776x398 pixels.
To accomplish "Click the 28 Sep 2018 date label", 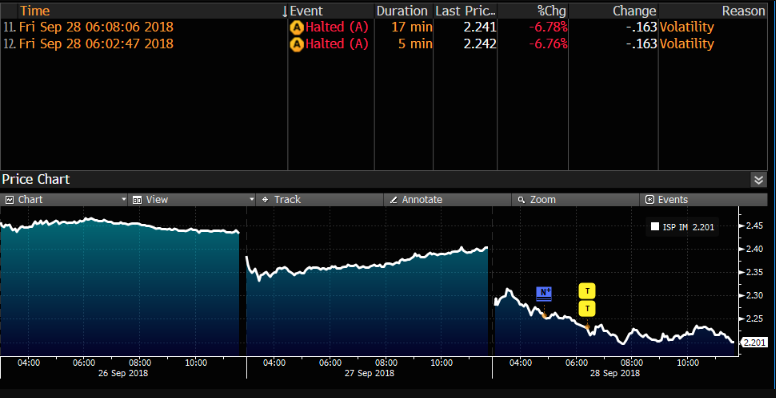I will coord(615,373).
